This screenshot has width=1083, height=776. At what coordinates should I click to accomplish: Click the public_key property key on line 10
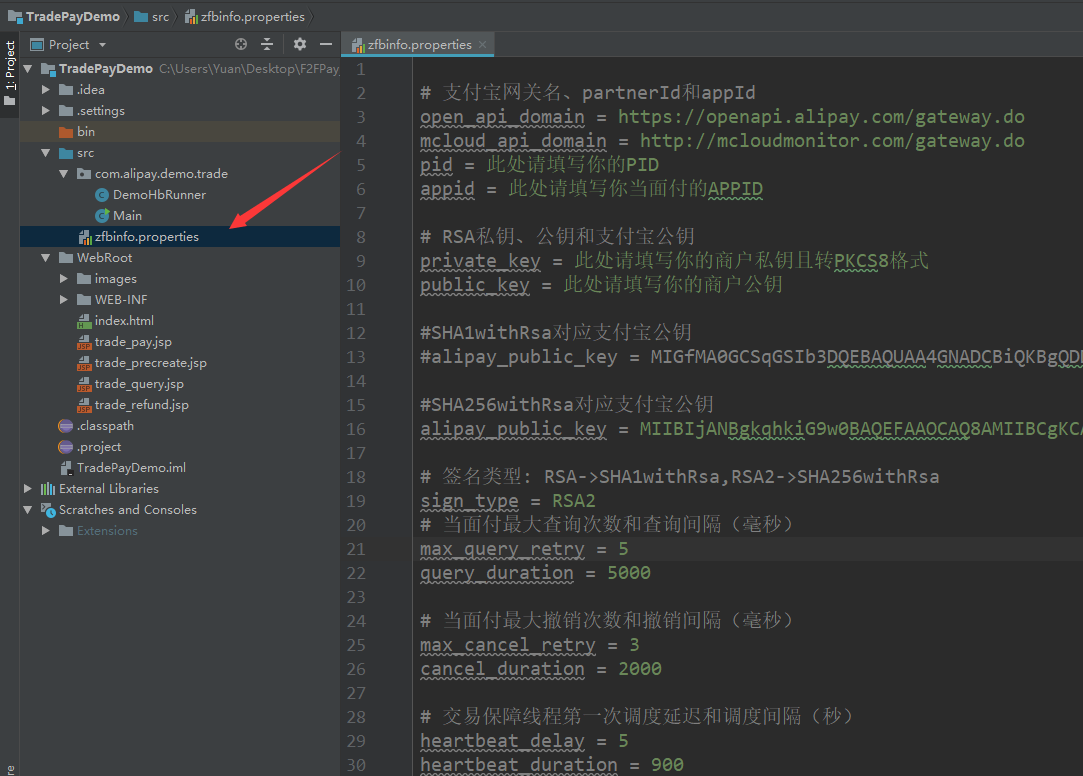point(475,284)
